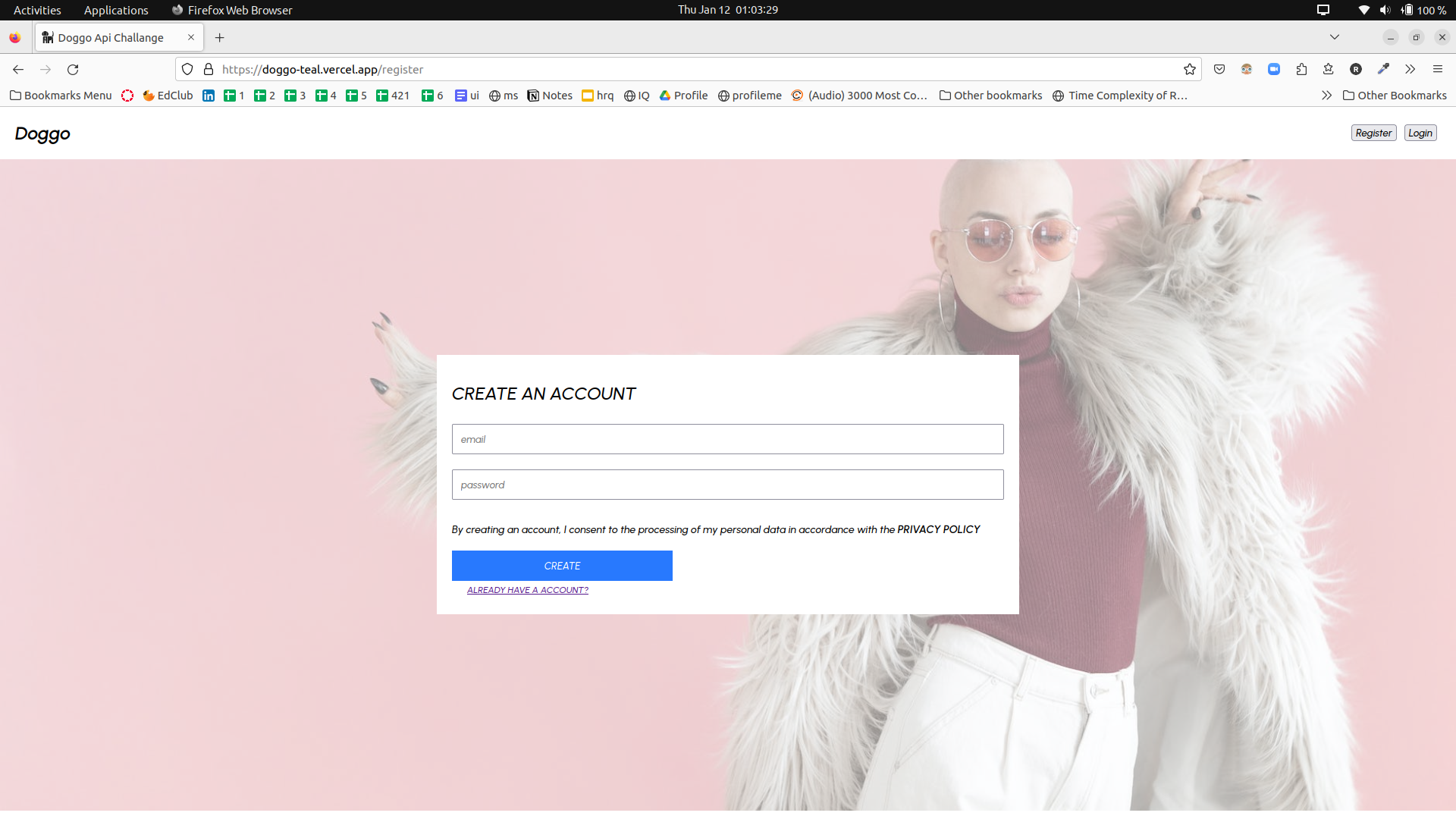Click the Login button in the header

(x=1420, y=133)
